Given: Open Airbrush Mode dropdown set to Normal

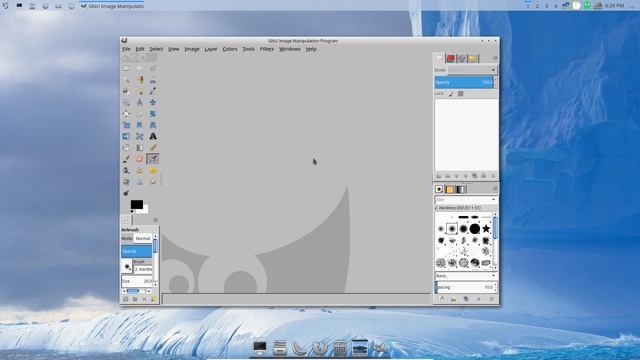Looking at the screenshot, I should [143, 238].
